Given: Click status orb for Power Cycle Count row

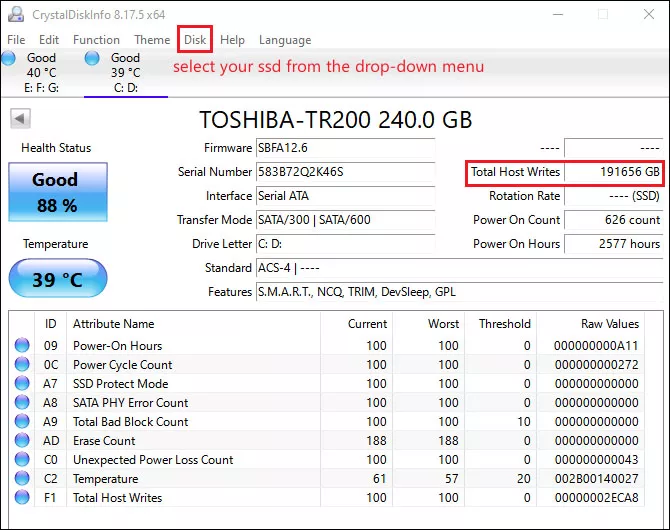Looking at the screenshot, I should point(22,364).
